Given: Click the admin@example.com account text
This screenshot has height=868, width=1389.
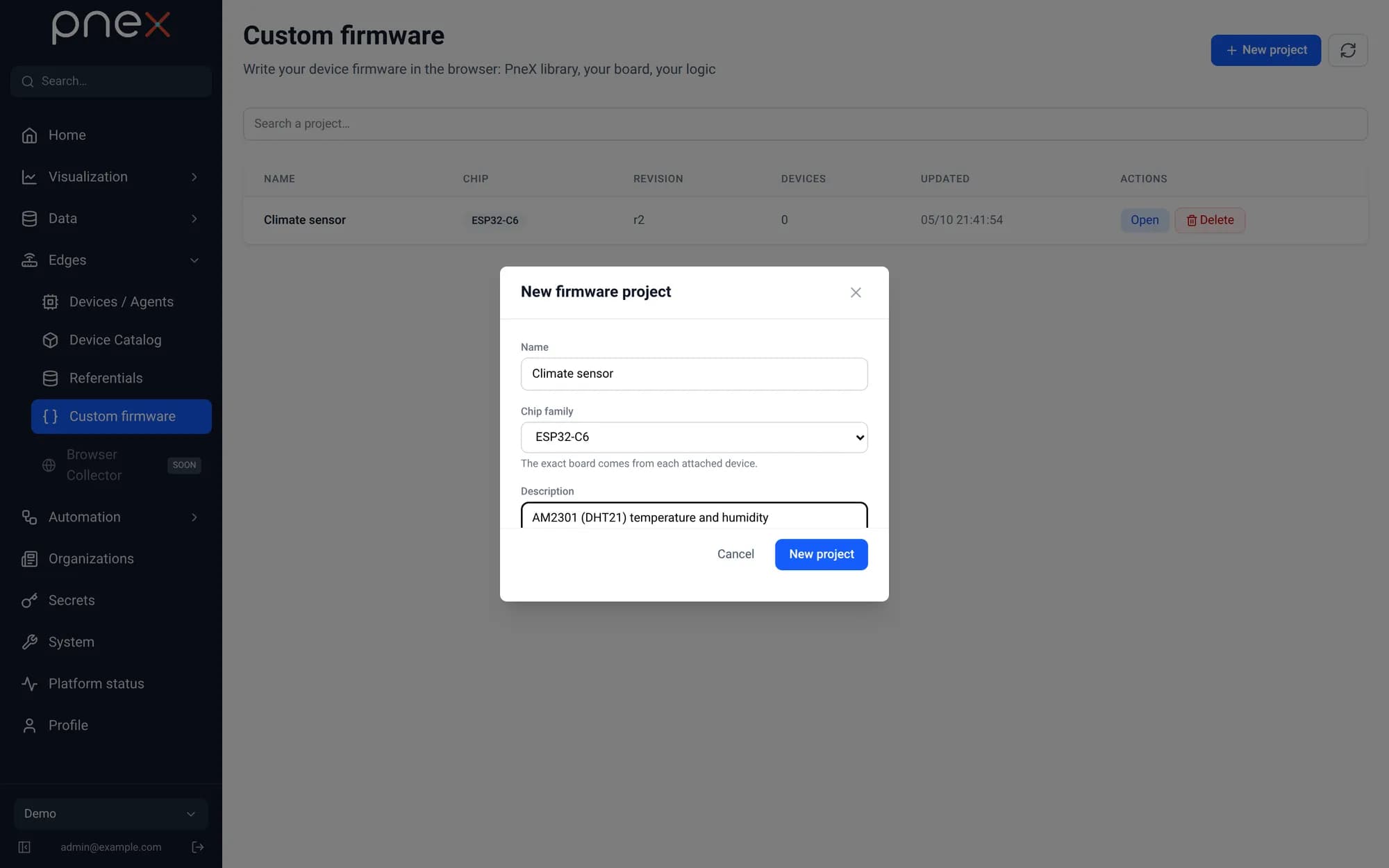Looking at the screenshot, I should 111,847.
